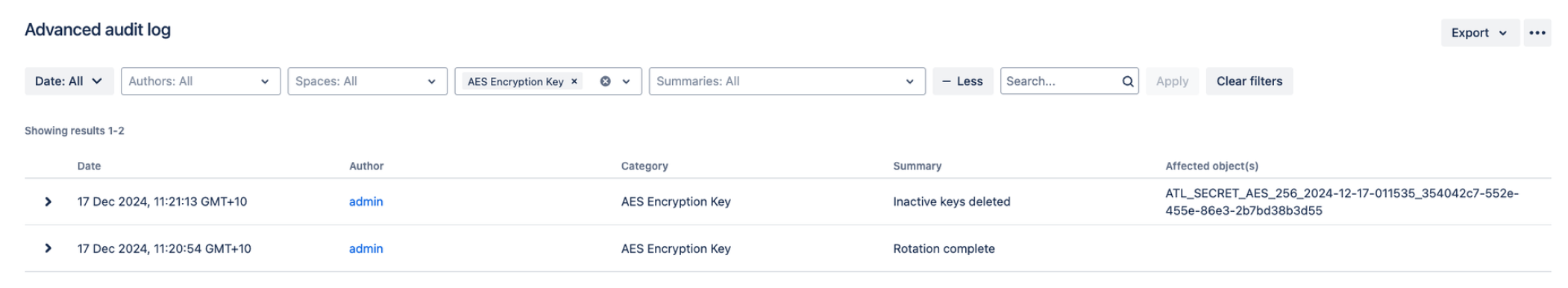Click the search magnifier icon
Screen dimensions: 1568x288
coord(1127,81)
